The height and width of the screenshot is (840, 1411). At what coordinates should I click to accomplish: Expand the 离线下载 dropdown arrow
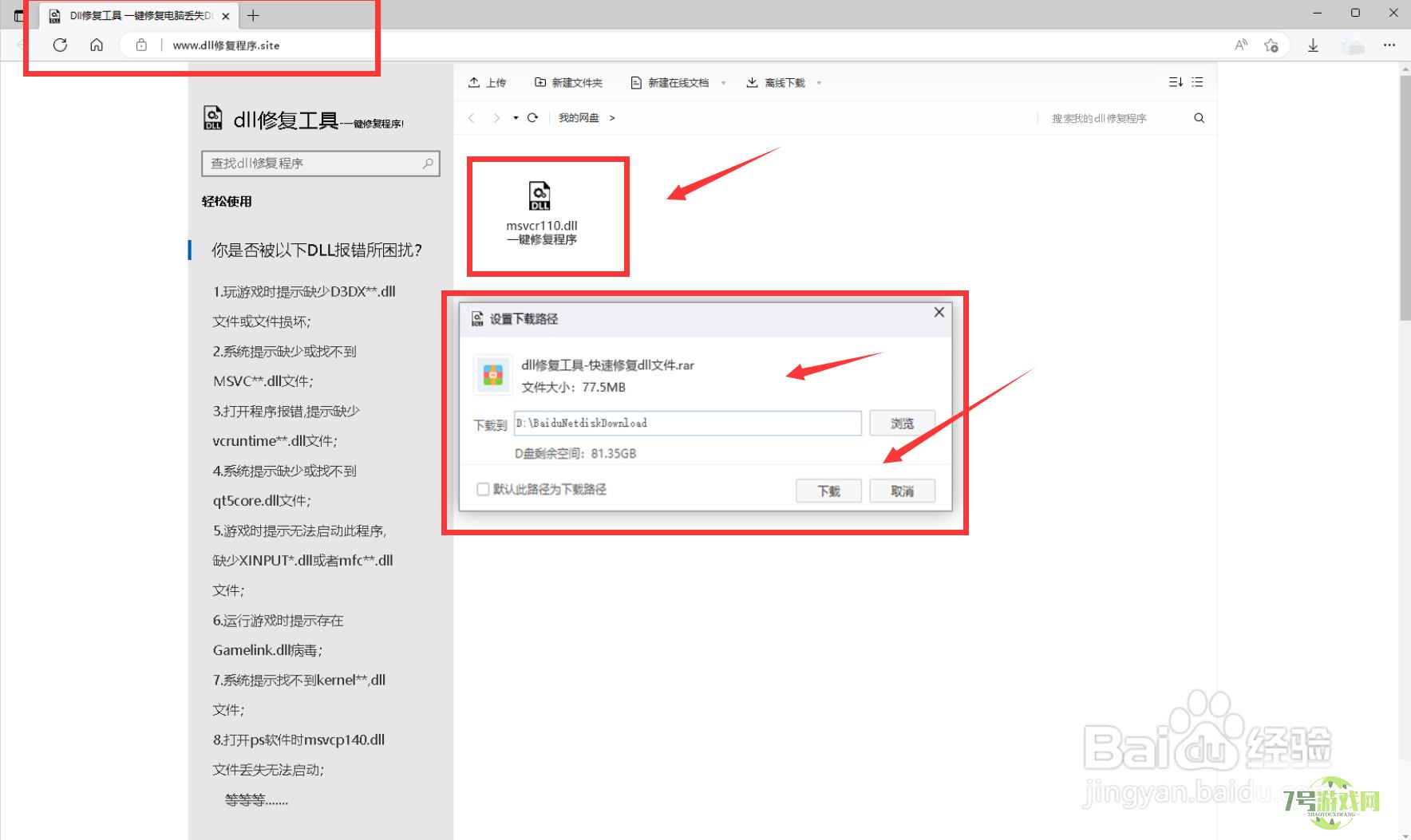(x=819, y=83)
